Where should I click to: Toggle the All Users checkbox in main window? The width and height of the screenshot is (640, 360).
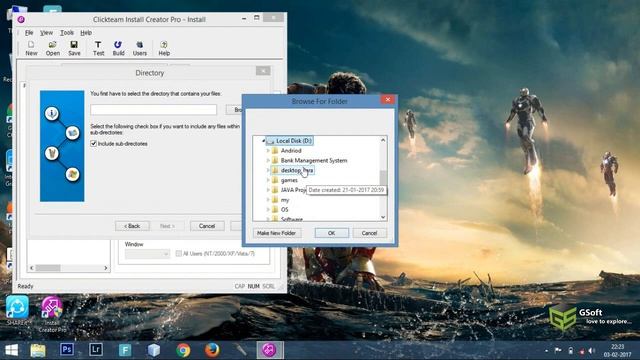[x=178, y=253]
